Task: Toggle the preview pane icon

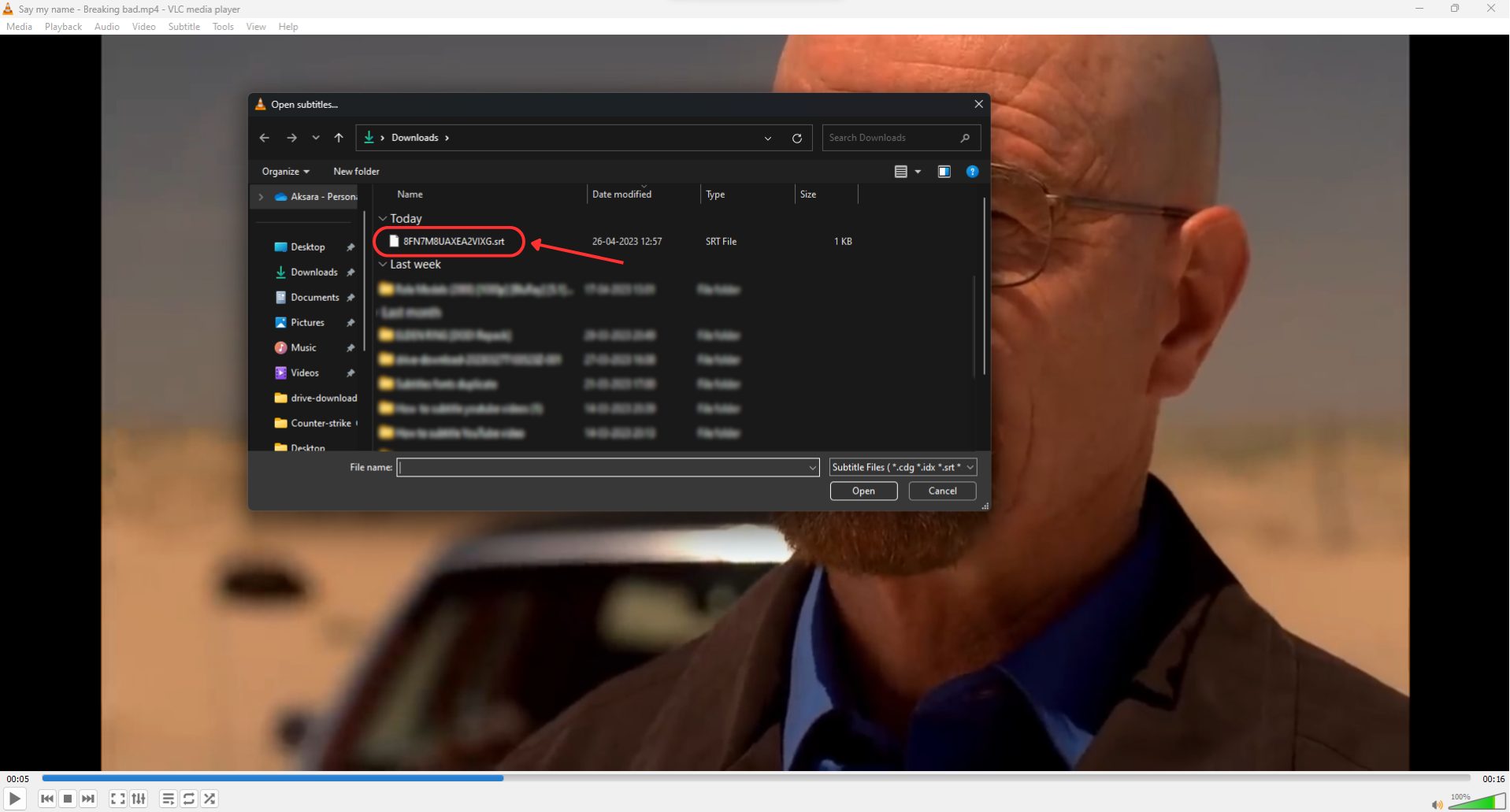Action: (944, 172)
